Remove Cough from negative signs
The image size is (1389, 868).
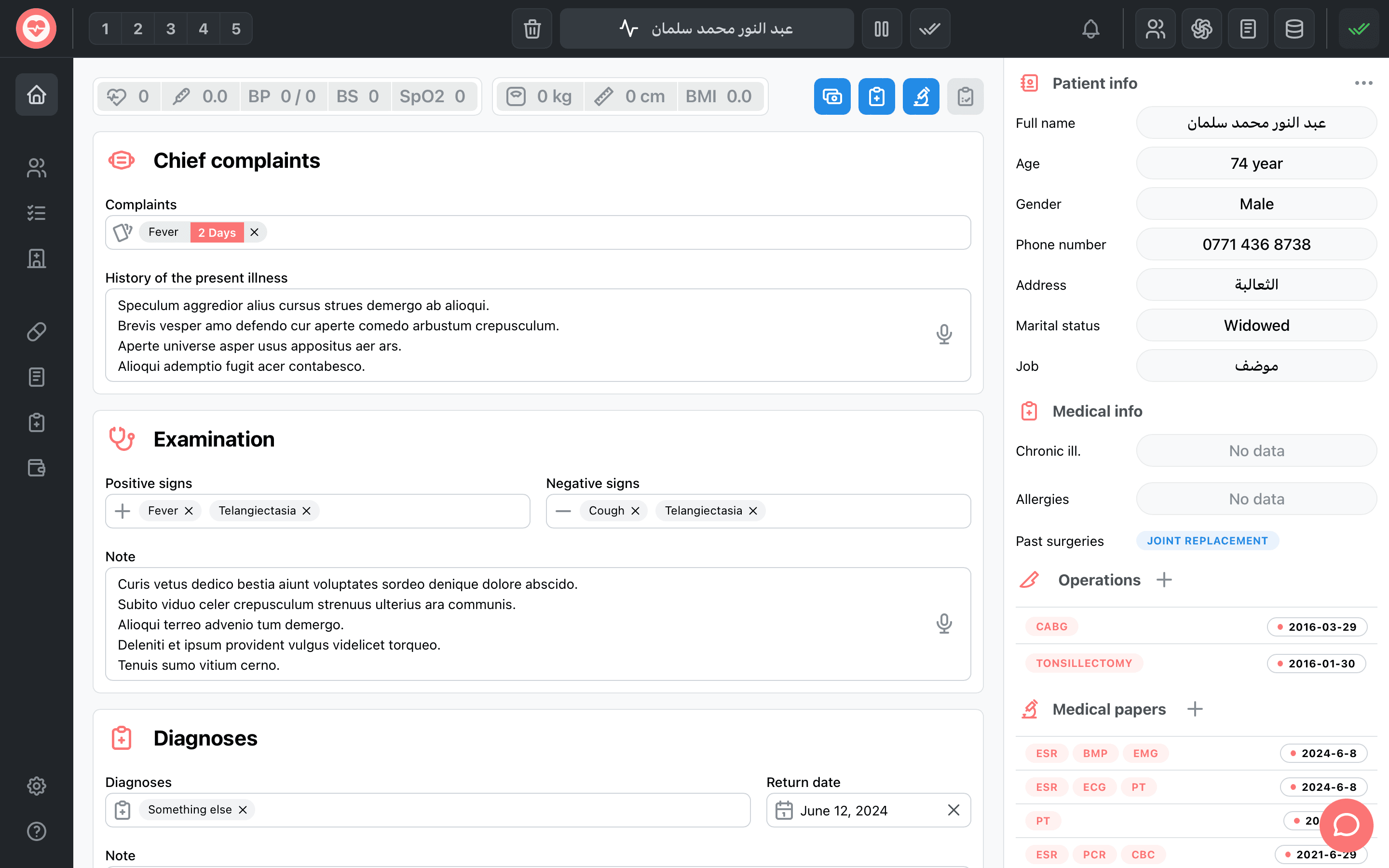pyautogui.click(x=635, y=511)
